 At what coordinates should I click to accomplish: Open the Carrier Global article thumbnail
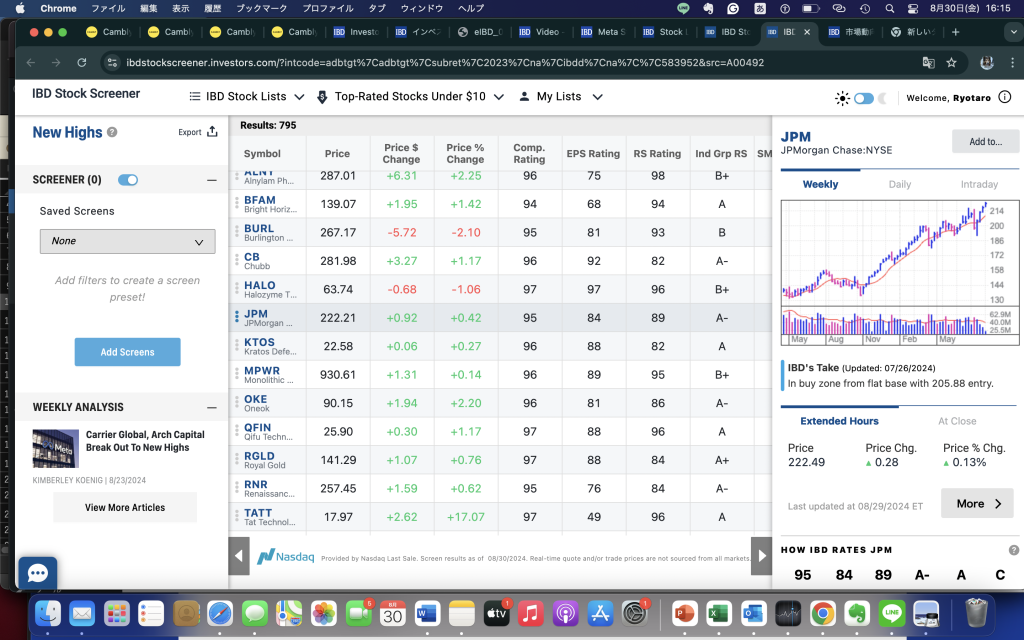coord(55,449)
